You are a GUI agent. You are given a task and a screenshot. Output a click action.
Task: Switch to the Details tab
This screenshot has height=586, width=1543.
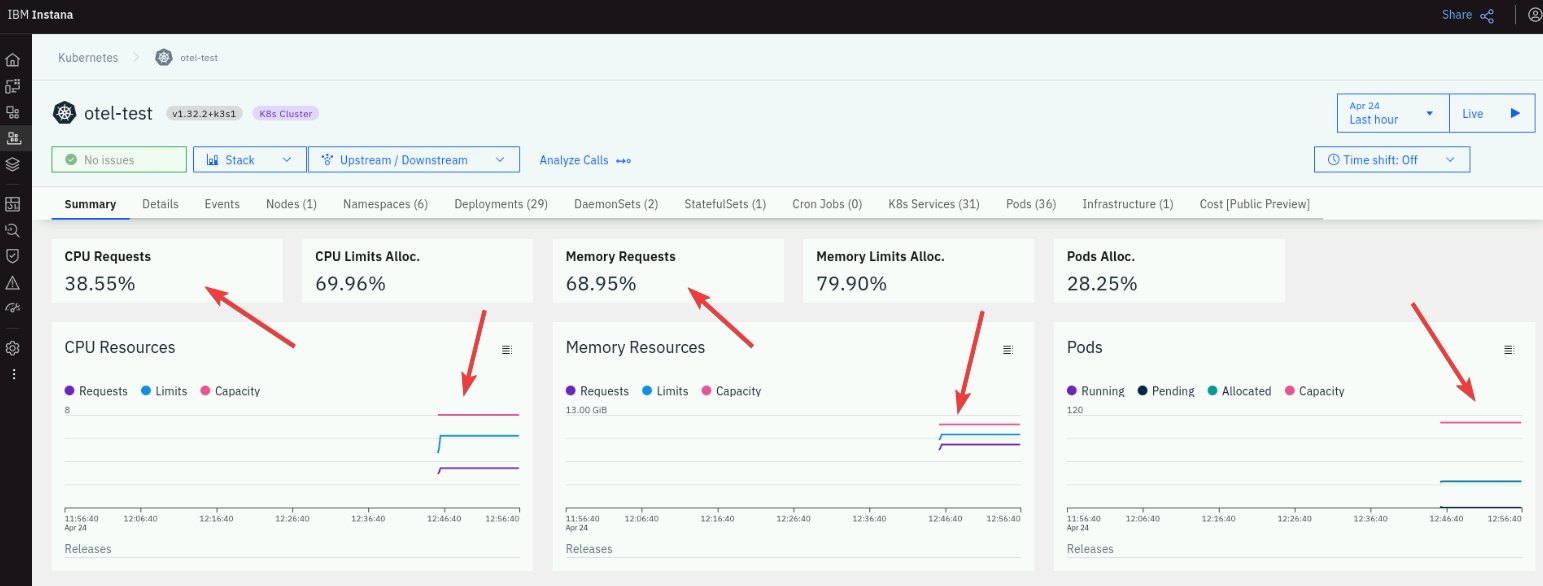click(160, 204)
